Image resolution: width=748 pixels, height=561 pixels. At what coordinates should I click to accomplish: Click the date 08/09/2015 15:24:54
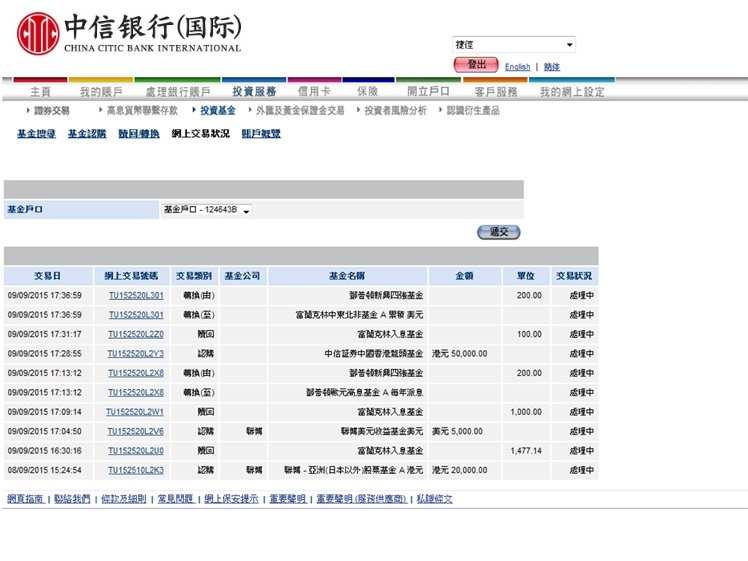tap(45, 470)
